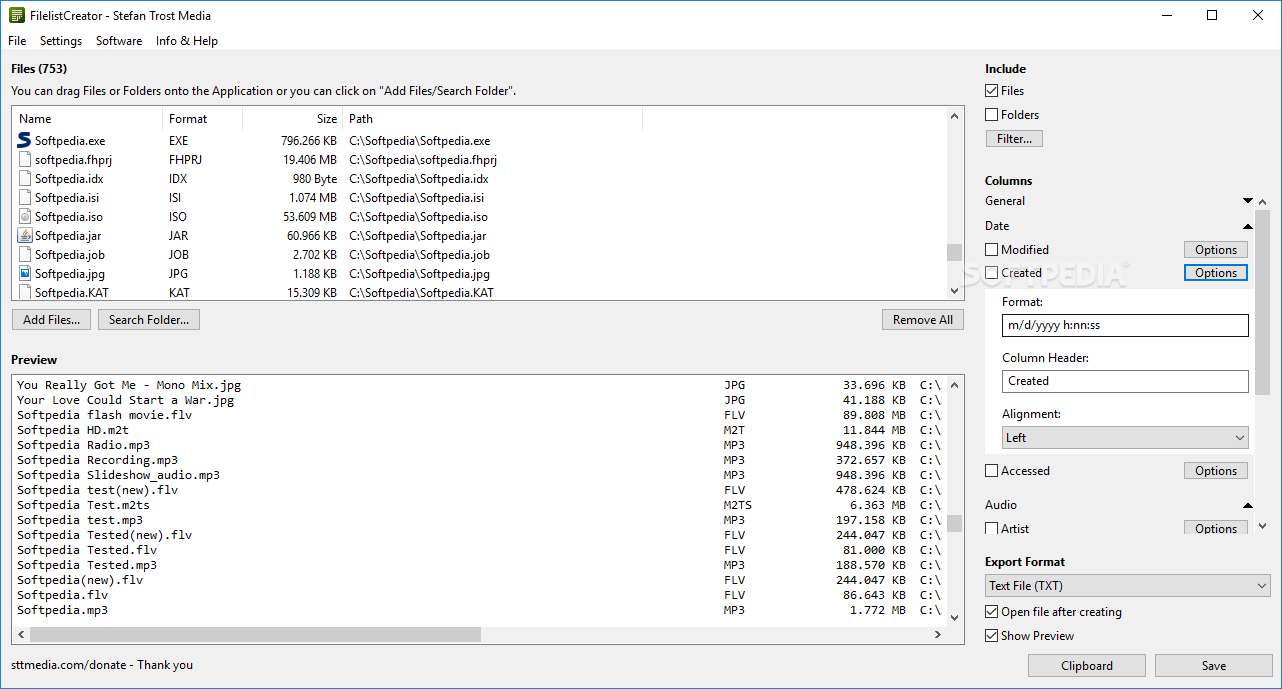The height and width of the screenshot is (689, 1282).
Task: Sort files by Path column header
Action: [x=493, y=119]
